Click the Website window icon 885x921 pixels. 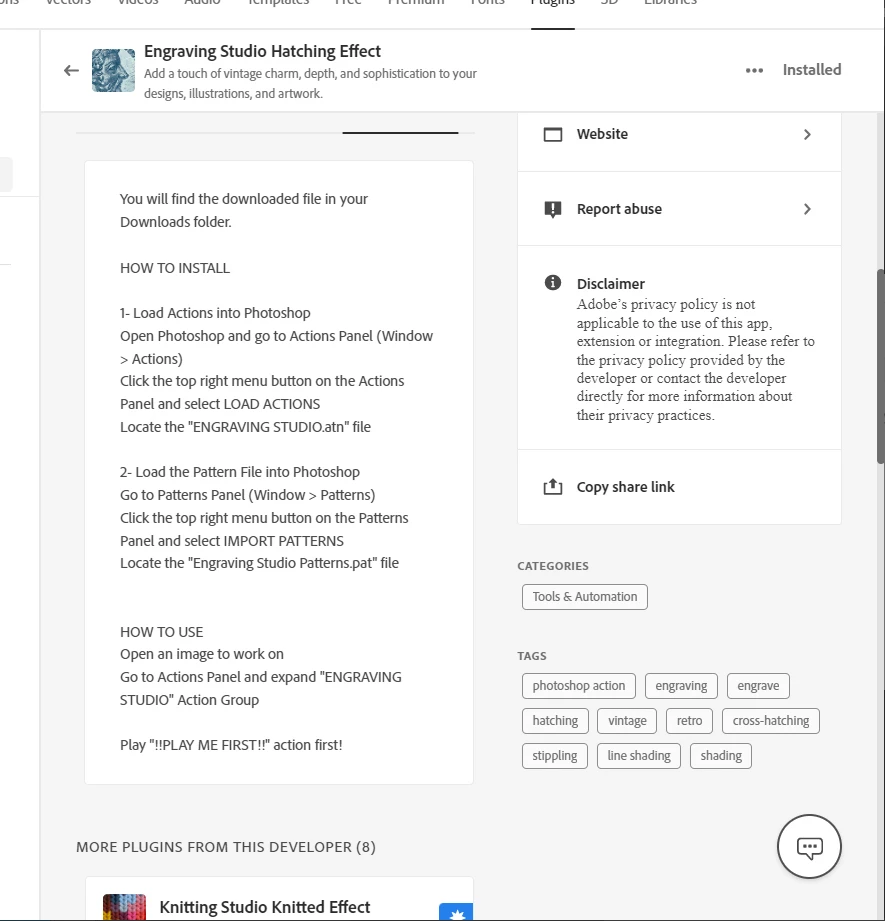553,135
